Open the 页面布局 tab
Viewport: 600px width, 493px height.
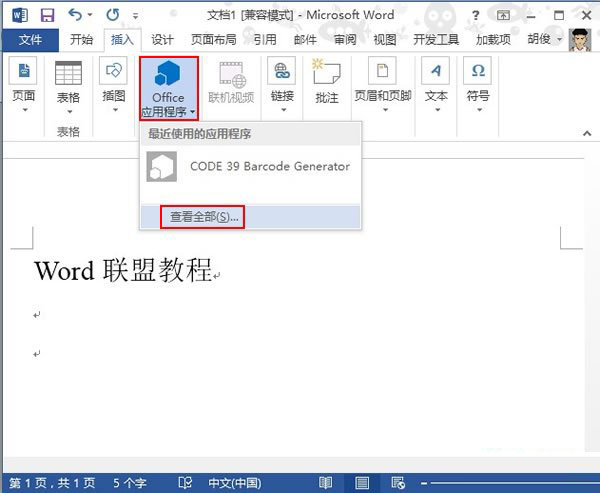[214, 39]
